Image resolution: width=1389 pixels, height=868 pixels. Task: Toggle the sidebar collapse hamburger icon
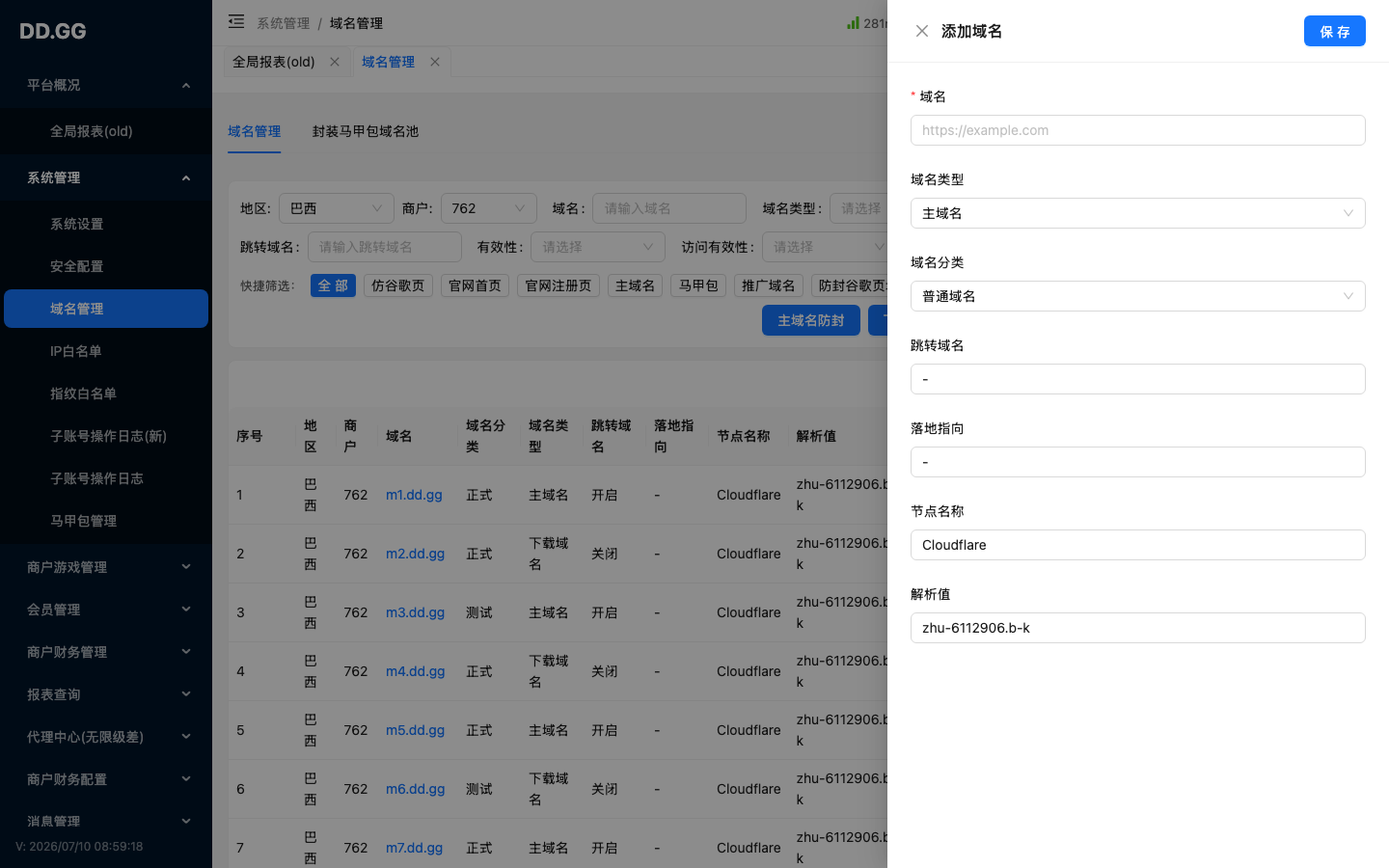pos(236,22)
